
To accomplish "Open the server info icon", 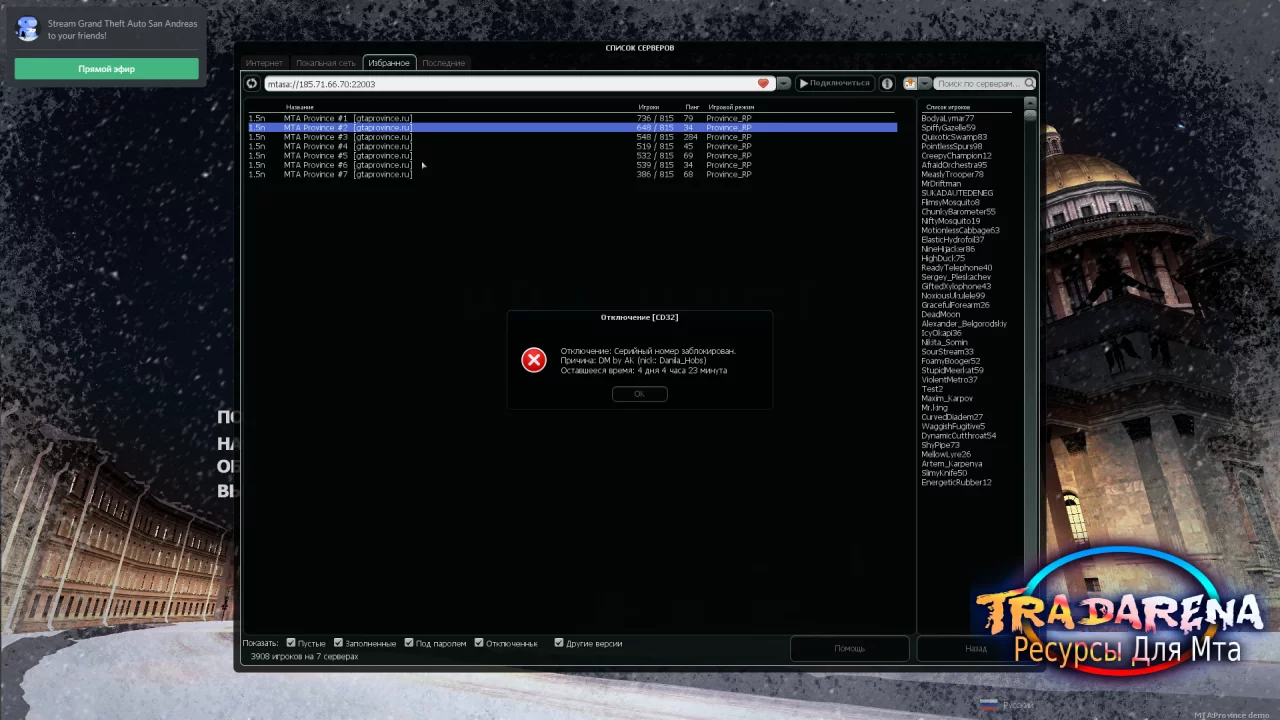I will (x=887, y=84).
